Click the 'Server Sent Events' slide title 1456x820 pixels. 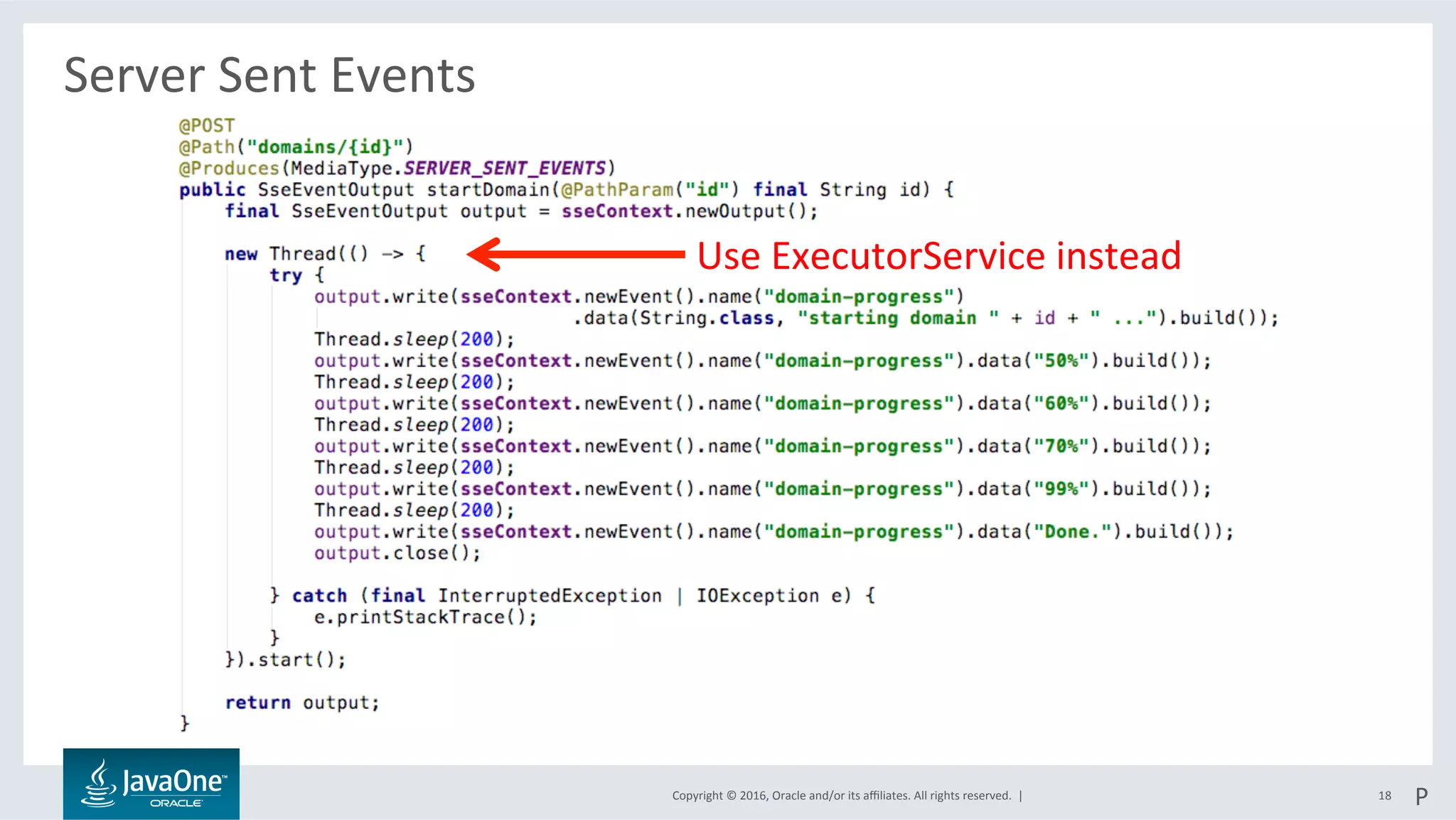(x=269, y=75)
